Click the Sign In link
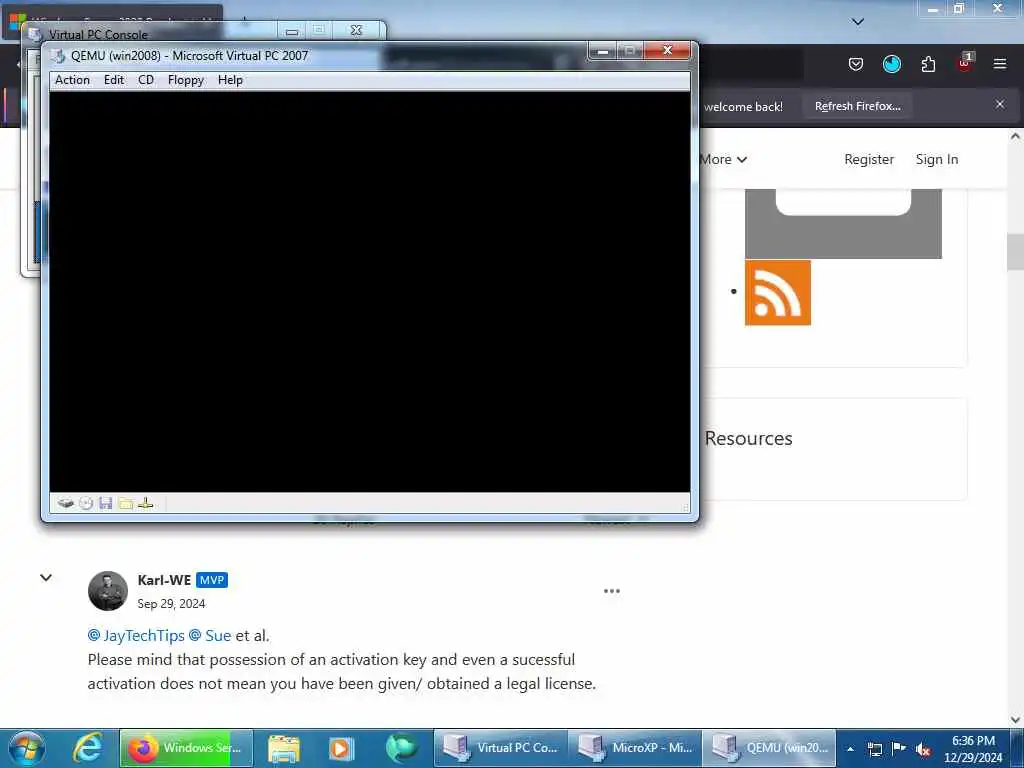 (x=936, y=159)
